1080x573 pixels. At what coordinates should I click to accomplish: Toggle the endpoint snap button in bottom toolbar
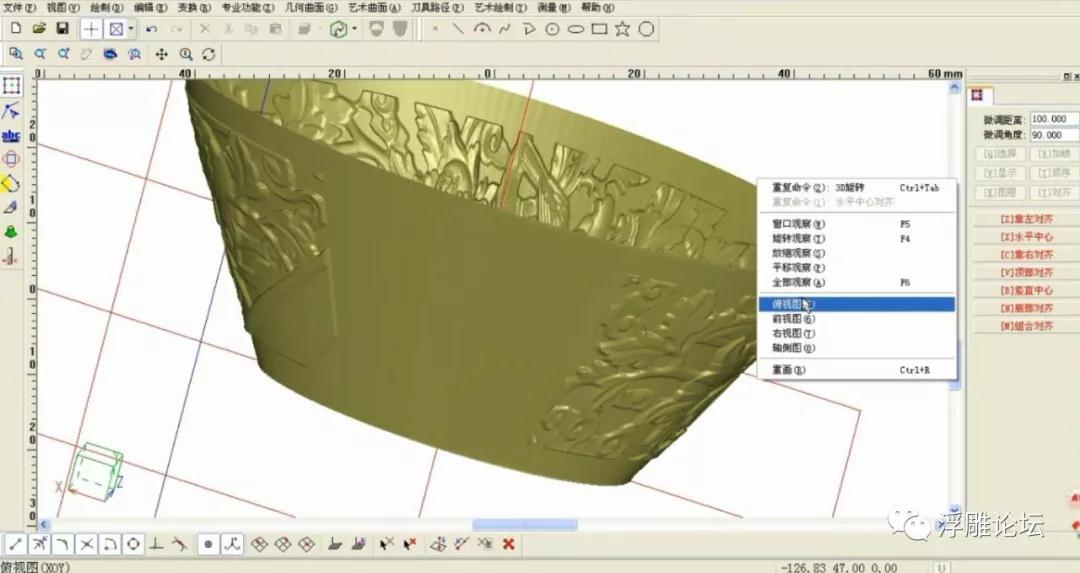point(15,544)
